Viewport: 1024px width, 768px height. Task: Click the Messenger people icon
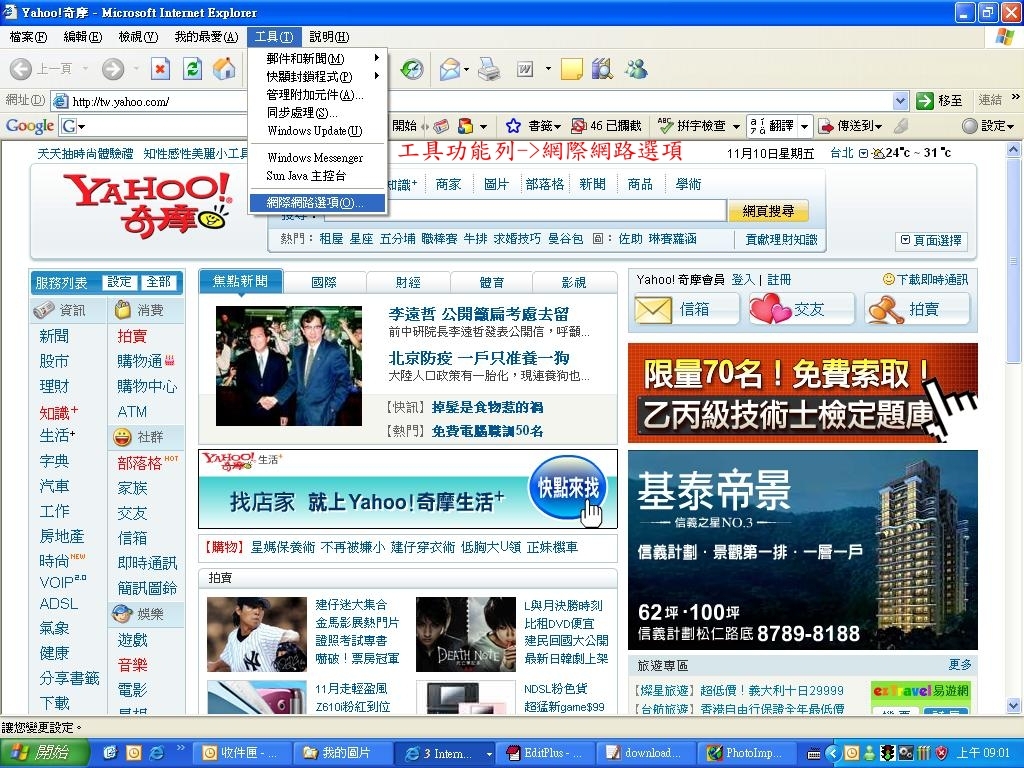pos(636,69)
